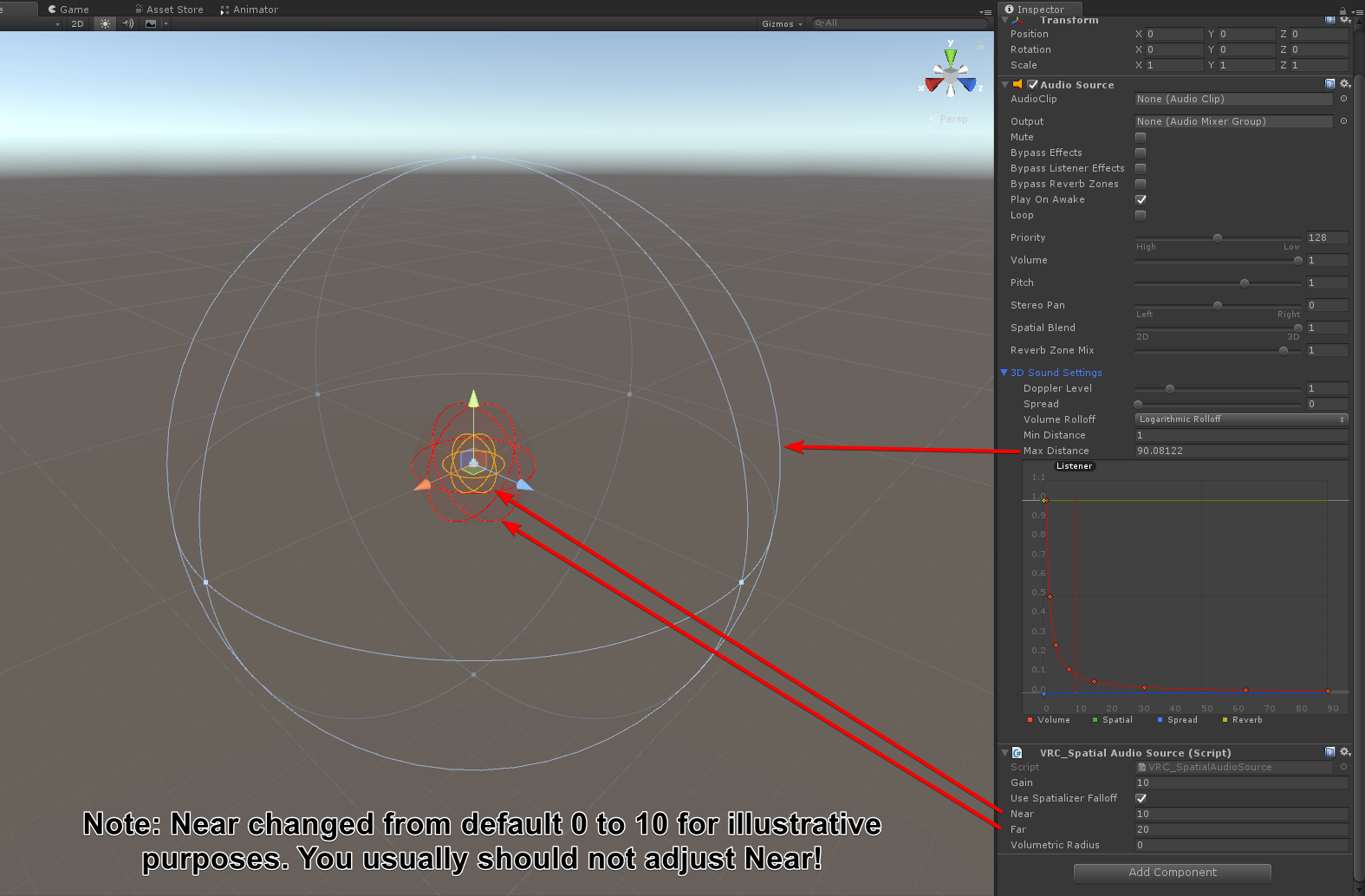Open the Animator tab

click(250, 10)
